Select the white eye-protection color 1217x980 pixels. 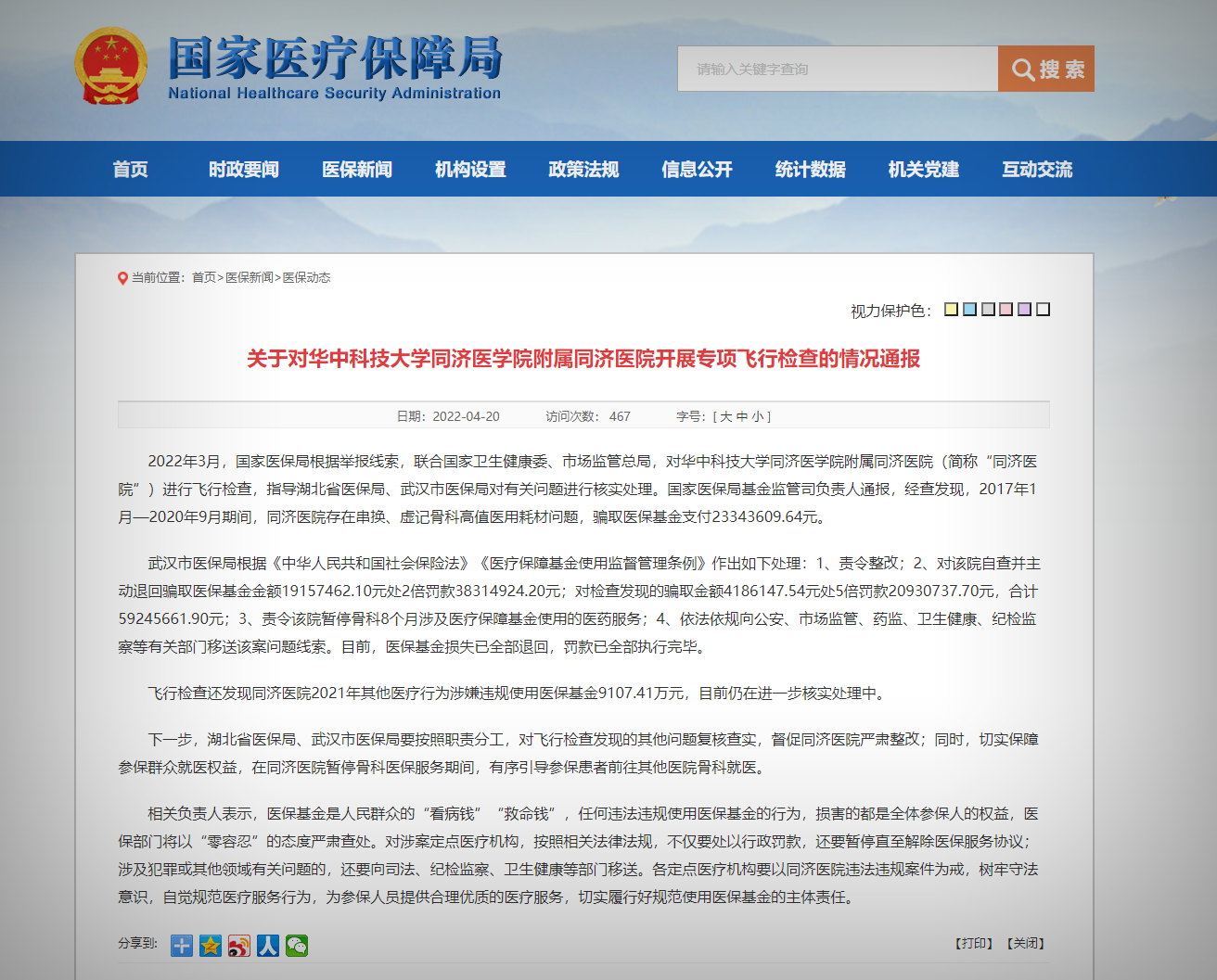tap(1043, 309)
